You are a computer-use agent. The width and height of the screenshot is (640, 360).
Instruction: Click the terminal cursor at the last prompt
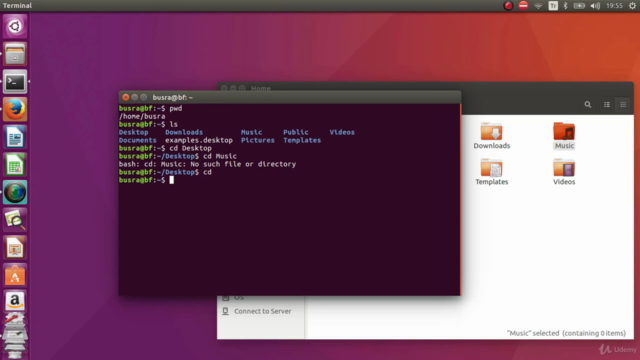pyautogui.click(x=172, y=180)
